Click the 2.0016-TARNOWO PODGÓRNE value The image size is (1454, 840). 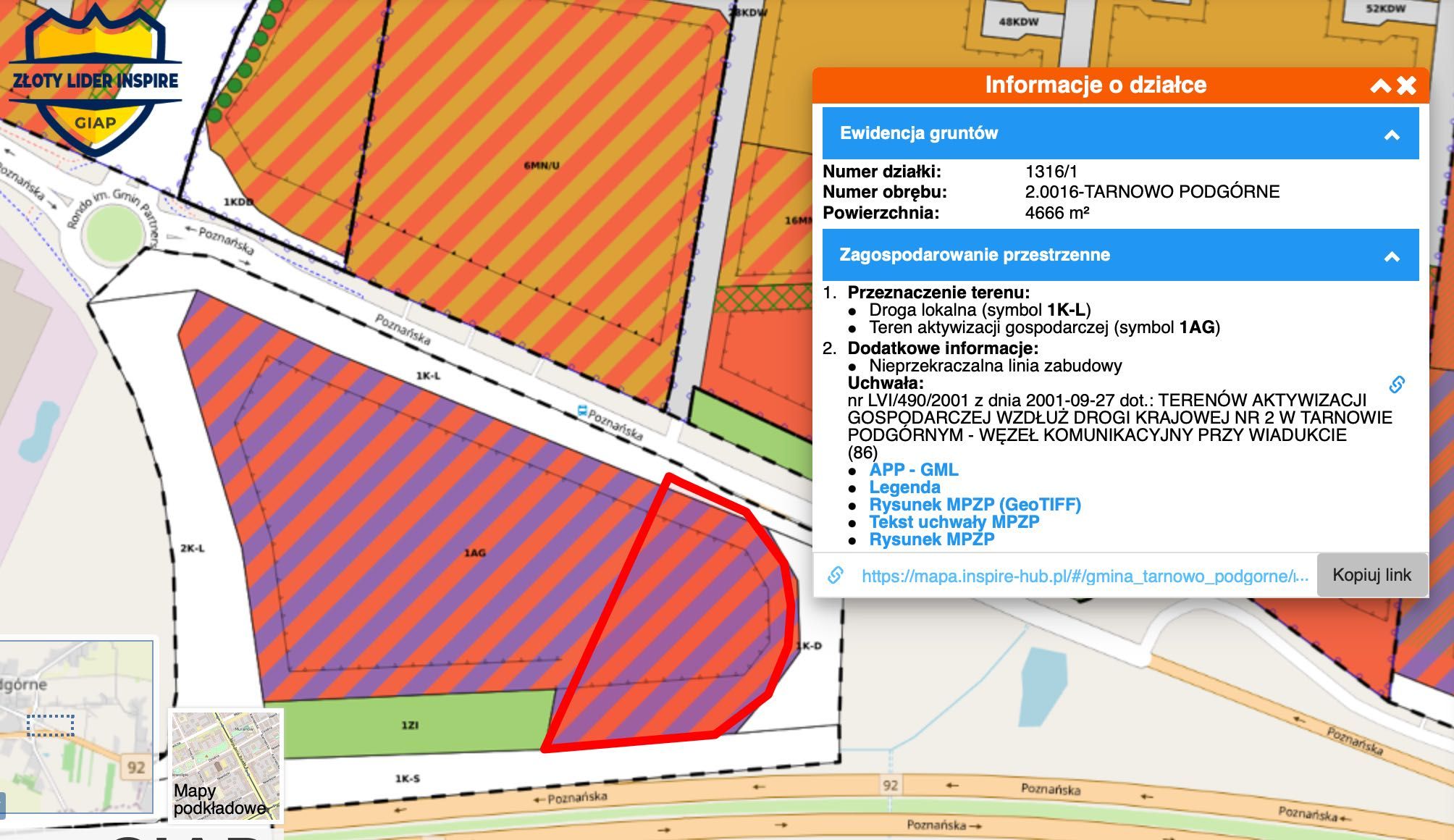[x=1152, y=192]
